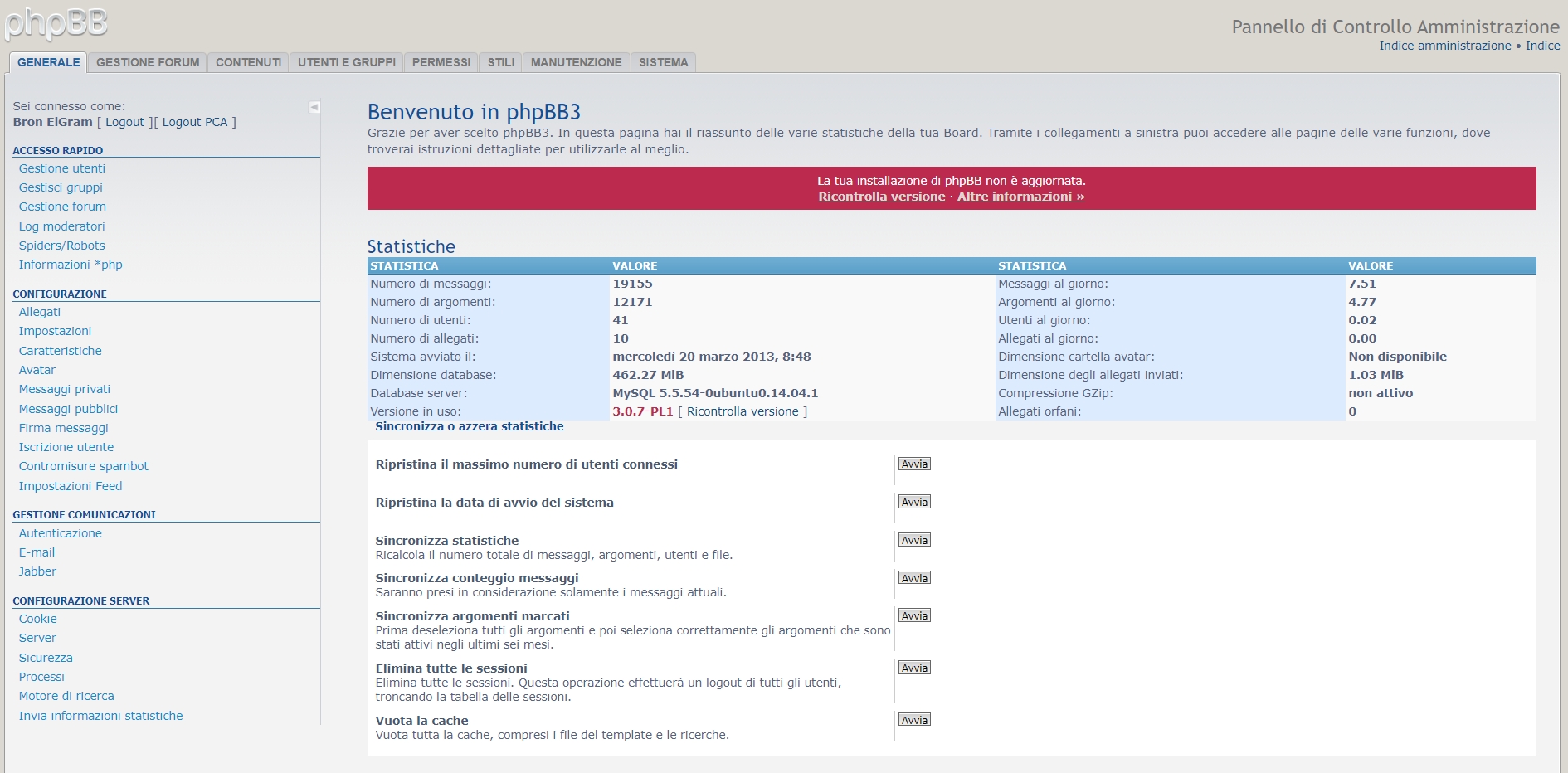The height and width of the screenshot is (773, 1568).
Task: Click Avvia for Elimina tutte le sessioni
Action: (914, 668)
